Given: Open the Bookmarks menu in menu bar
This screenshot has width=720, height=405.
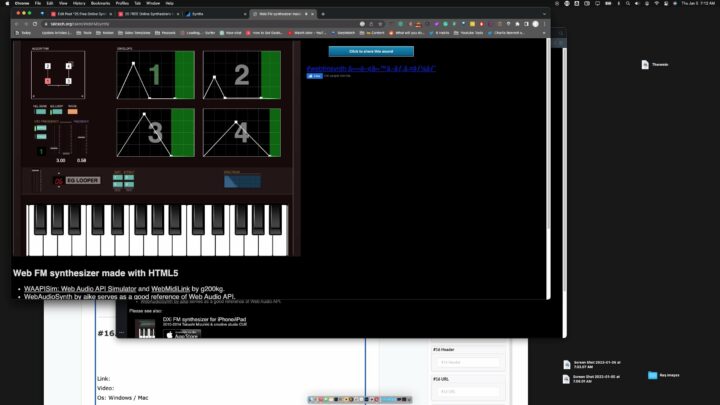Looking at the screenshot, I should tap(99, 3).
